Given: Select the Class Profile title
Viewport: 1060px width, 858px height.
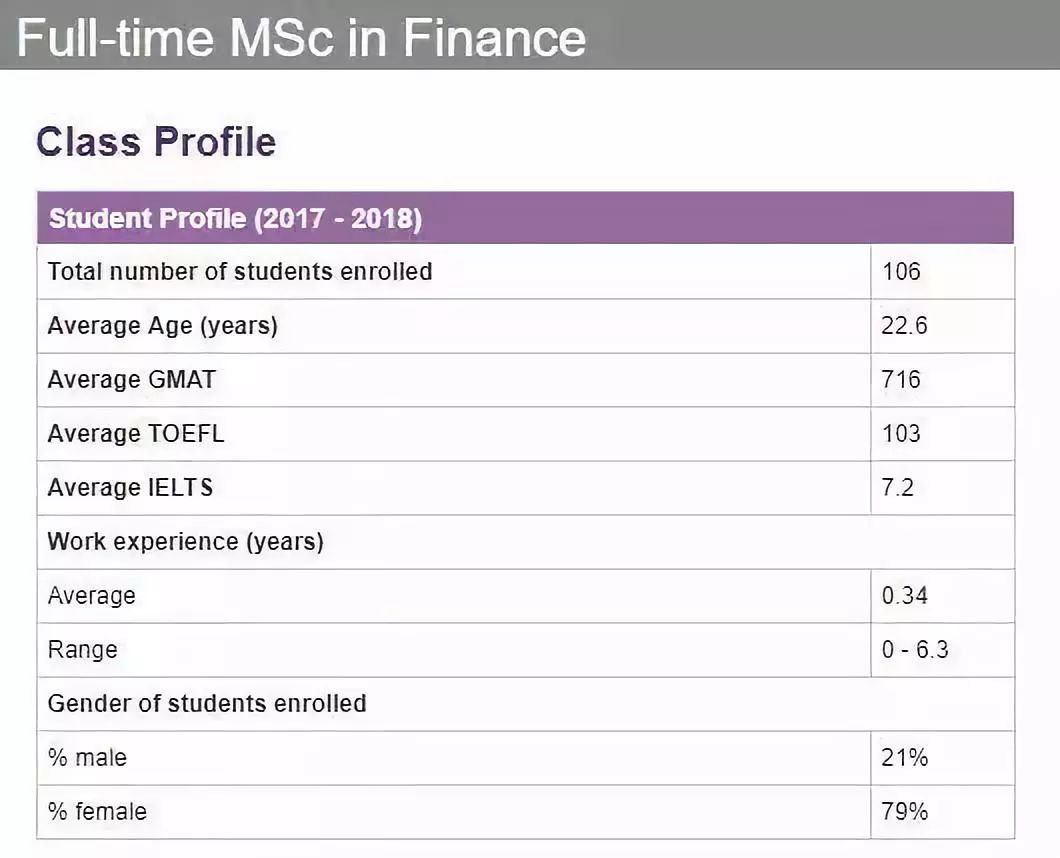Looking at the screenshot, I should click(156, 142).
